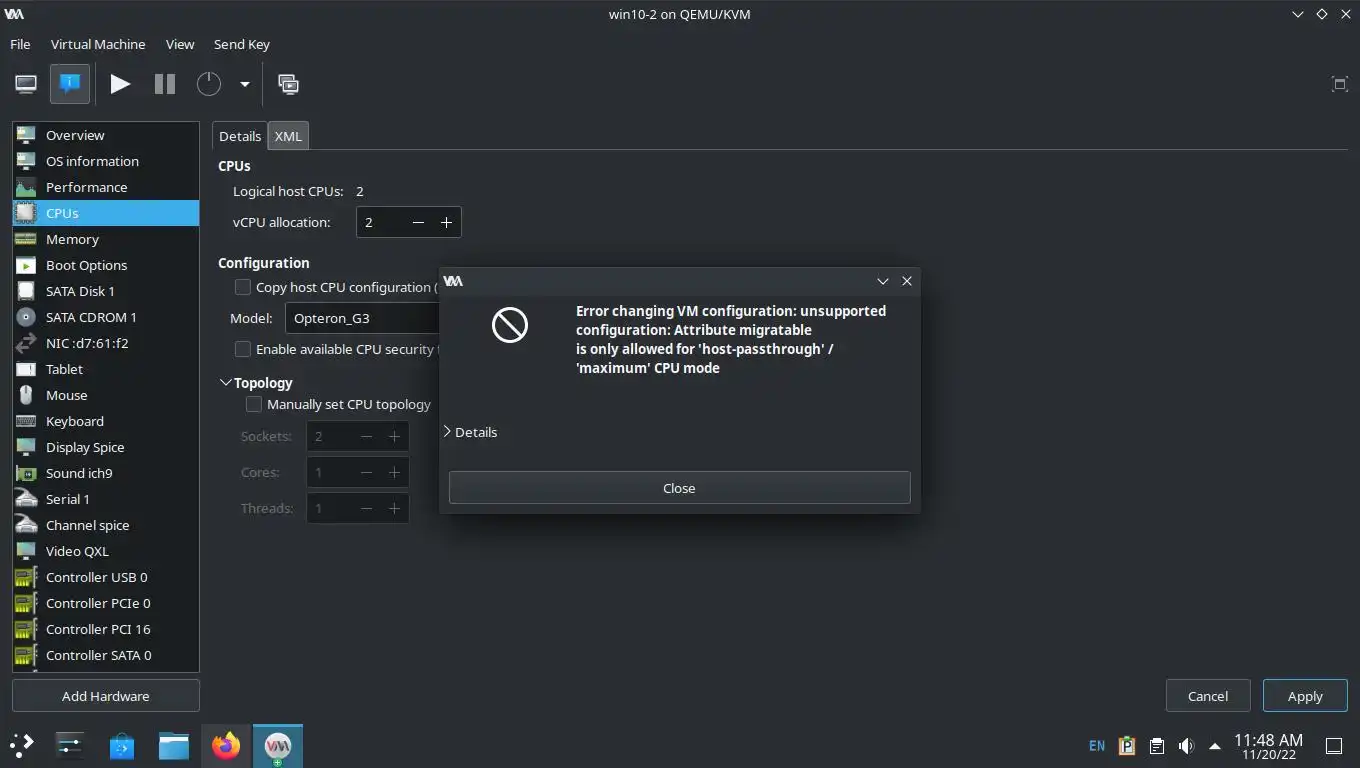
Task: Close the error dialog via Close button
Action: pos(679,488)
